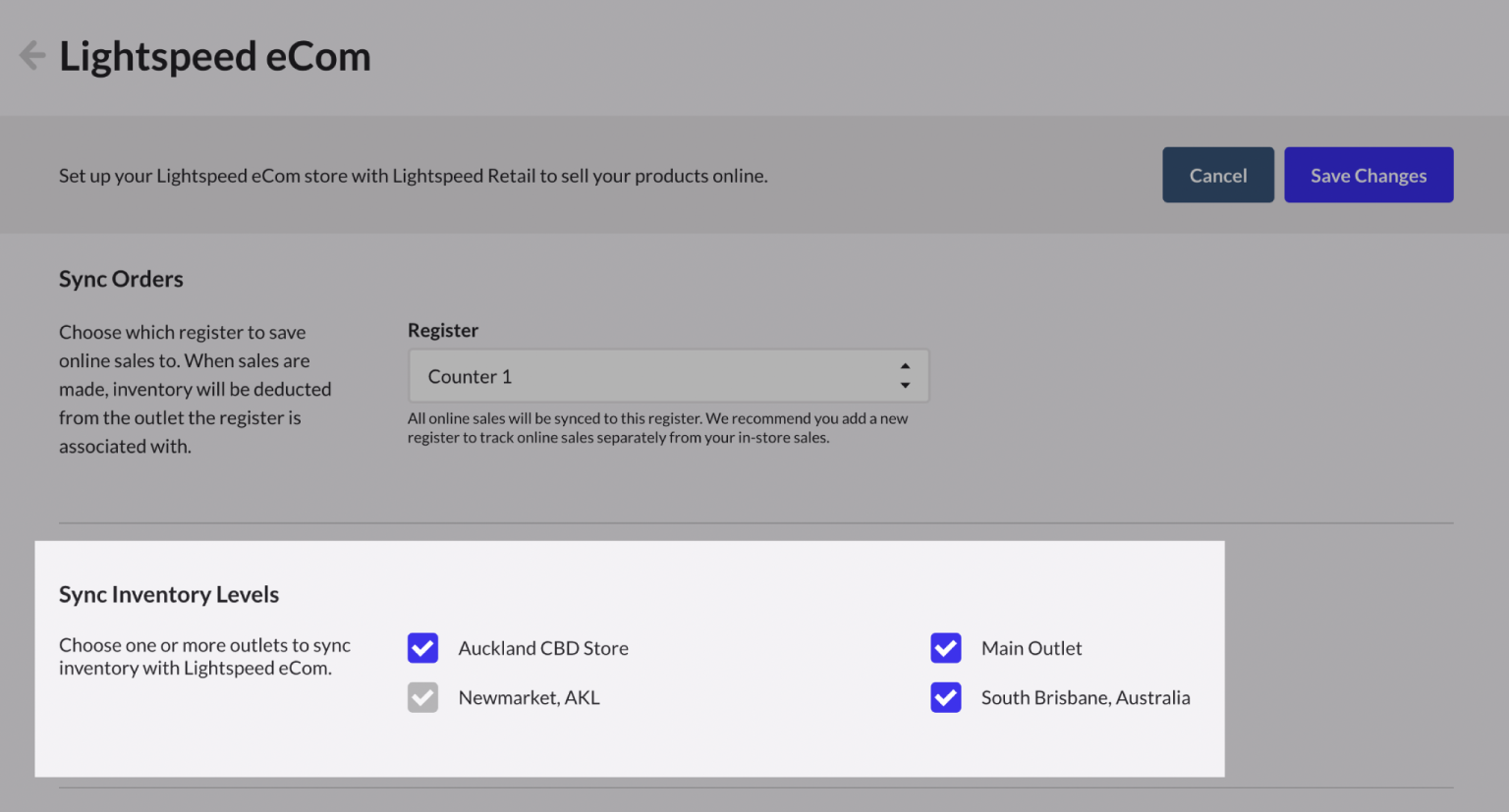Click the Lightspeed eCom page title
Image resolution: width=1509 pixels, height=812 pixels.
(x=214, y=56)
